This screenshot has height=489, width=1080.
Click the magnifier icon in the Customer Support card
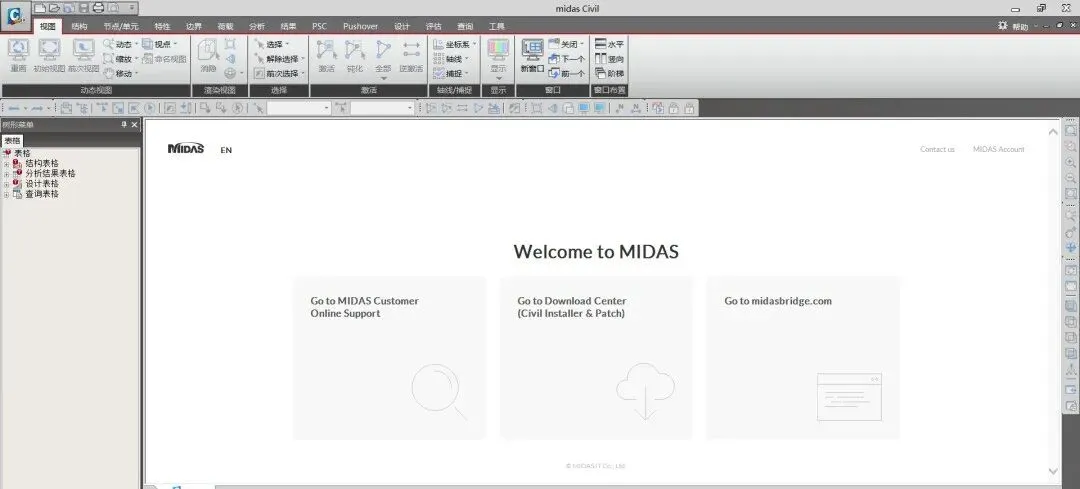[x=438, y=391]
